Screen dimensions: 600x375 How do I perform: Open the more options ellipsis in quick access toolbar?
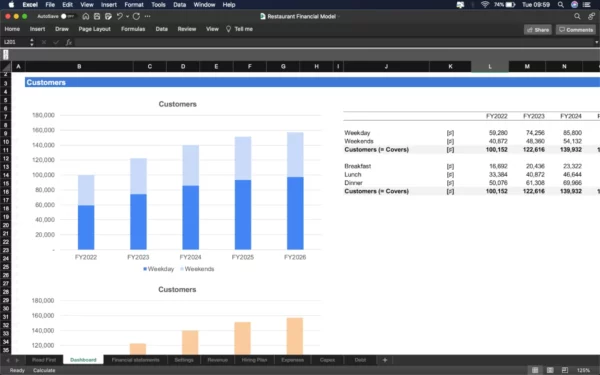(x=147, y=16)
